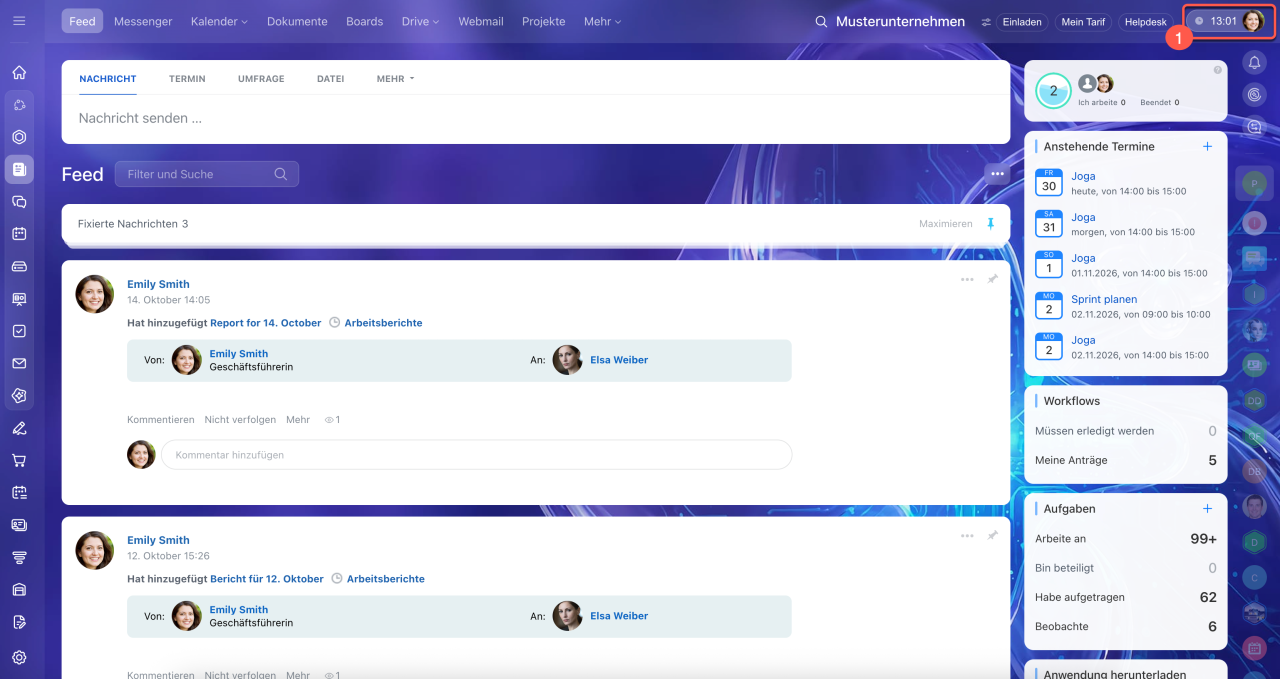Open the MEHR dropdown in the post composer
The width and height of the screenshot is (1280, 679).
point(395,78)
